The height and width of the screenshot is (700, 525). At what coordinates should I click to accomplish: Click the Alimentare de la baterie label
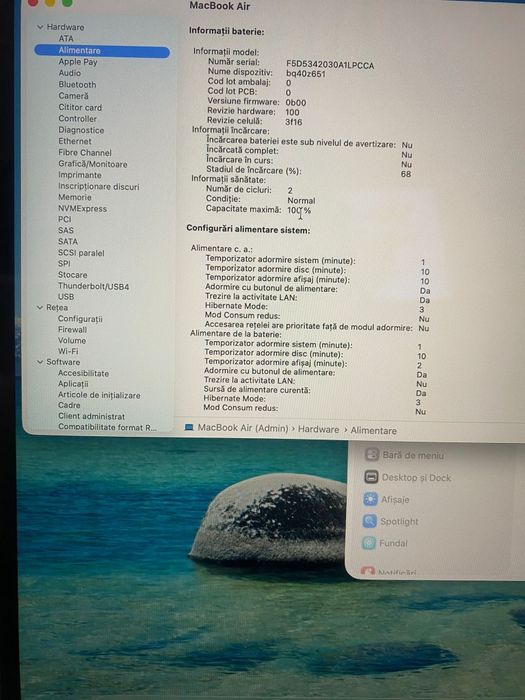point(236,334)
